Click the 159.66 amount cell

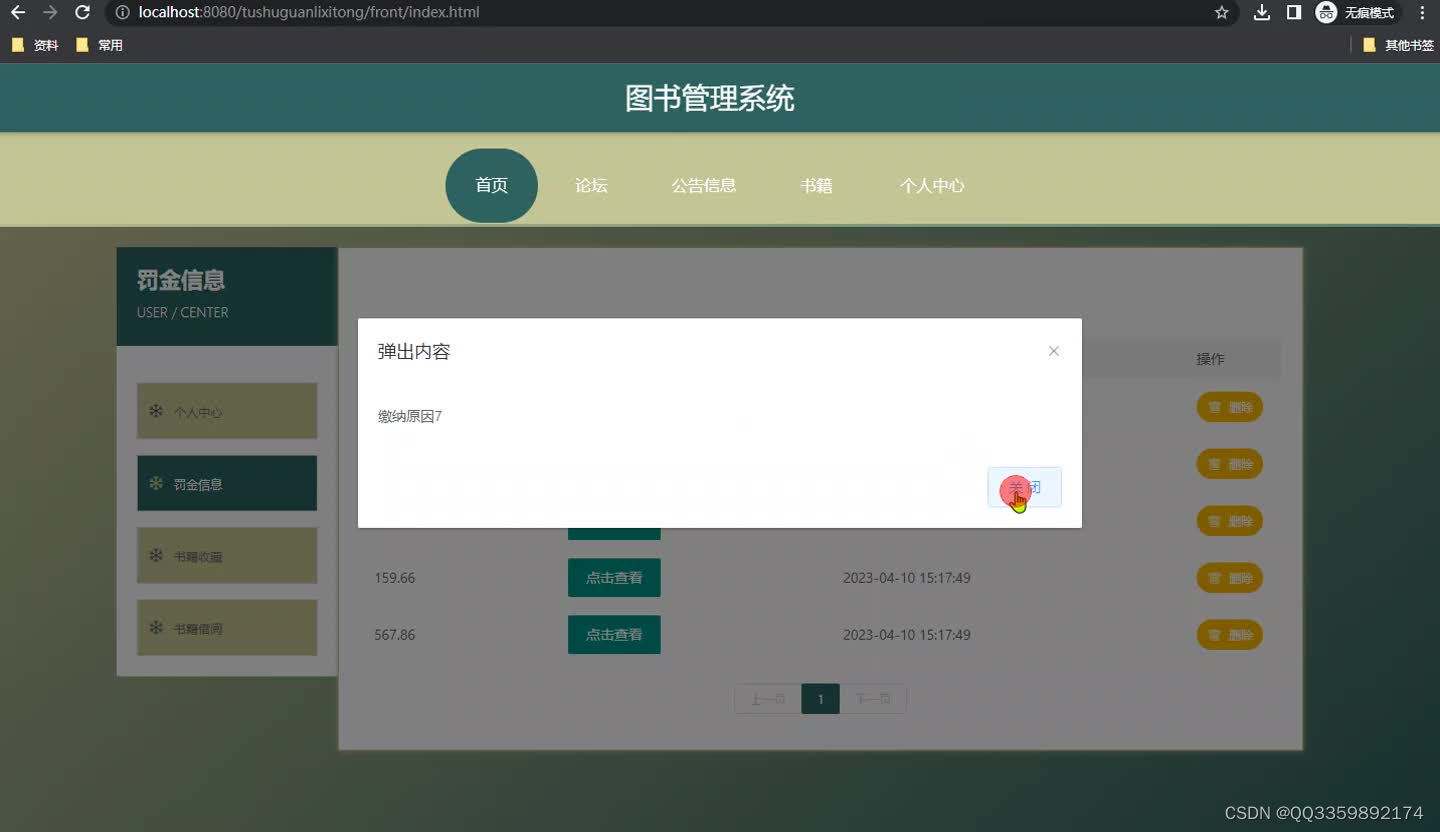pyautogui.click(x=394, y=578)
